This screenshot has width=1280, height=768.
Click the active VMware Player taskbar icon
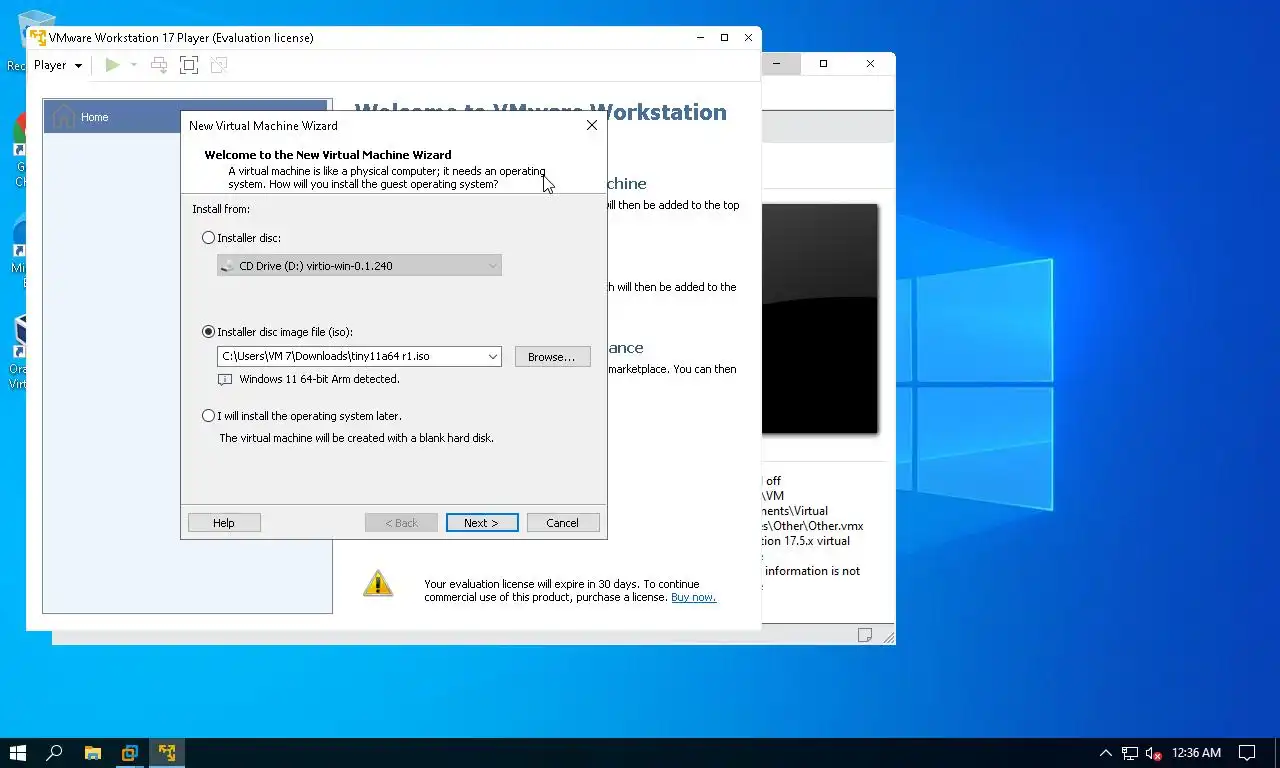point(167,752)
